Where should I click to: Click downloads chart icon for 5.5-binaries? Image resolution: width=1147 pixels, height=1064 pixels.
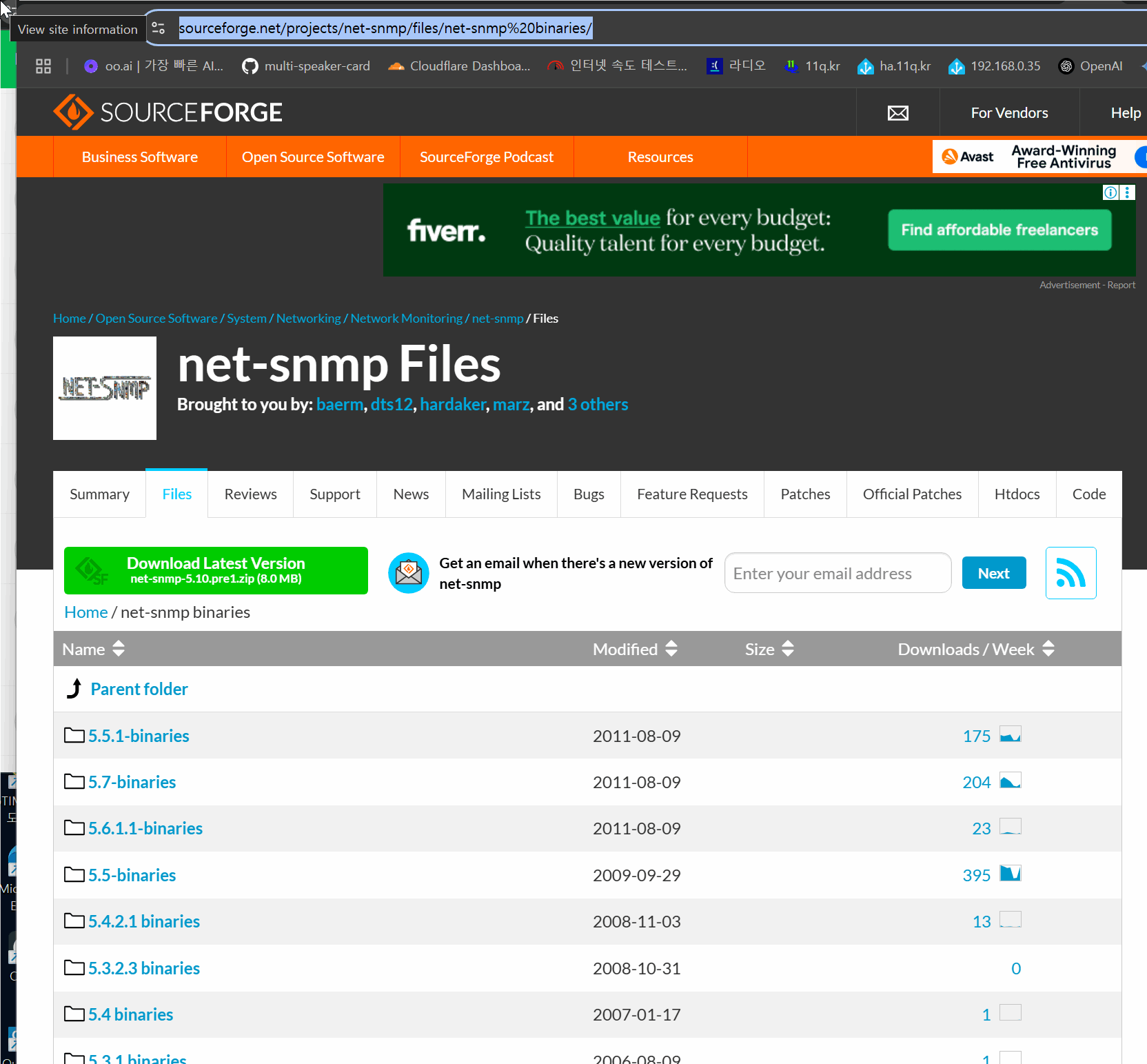(1011, 874)
